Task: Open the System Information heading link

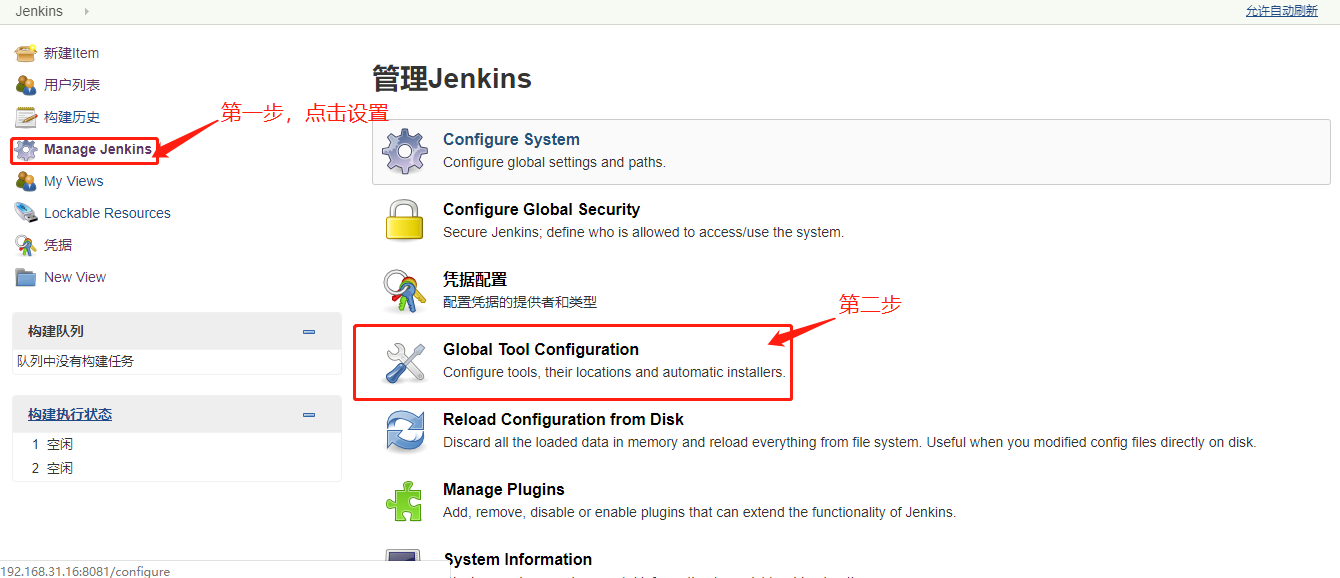Action: [x=518, y=559]
